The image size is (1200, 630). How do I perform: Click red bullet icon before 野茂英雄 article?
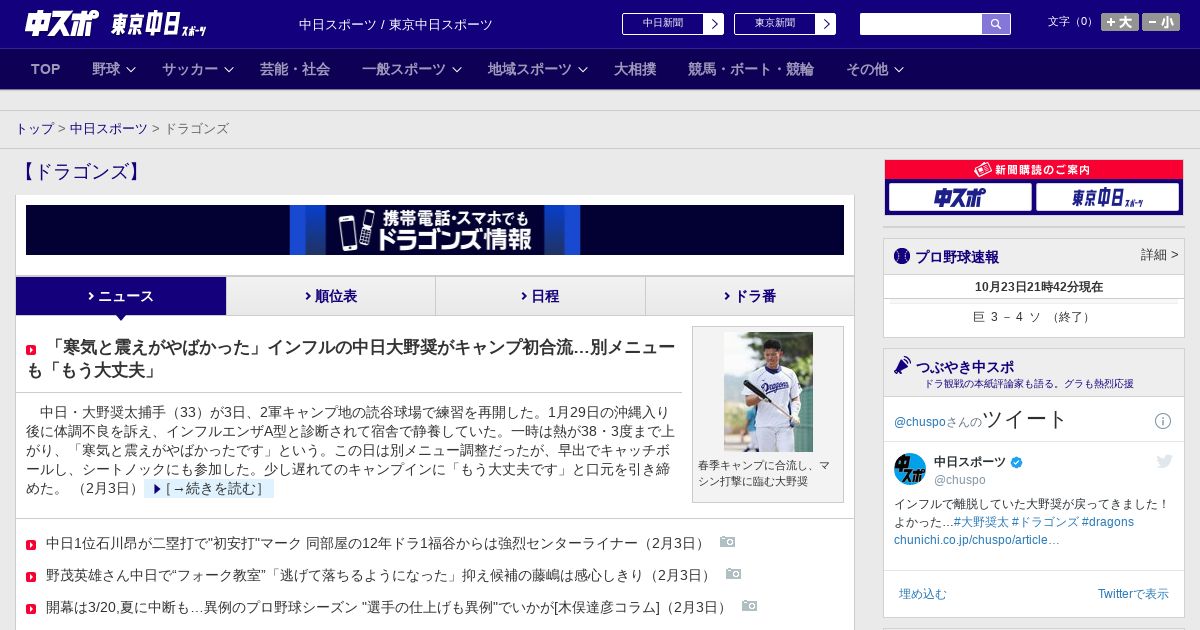[x=31, y=577]
